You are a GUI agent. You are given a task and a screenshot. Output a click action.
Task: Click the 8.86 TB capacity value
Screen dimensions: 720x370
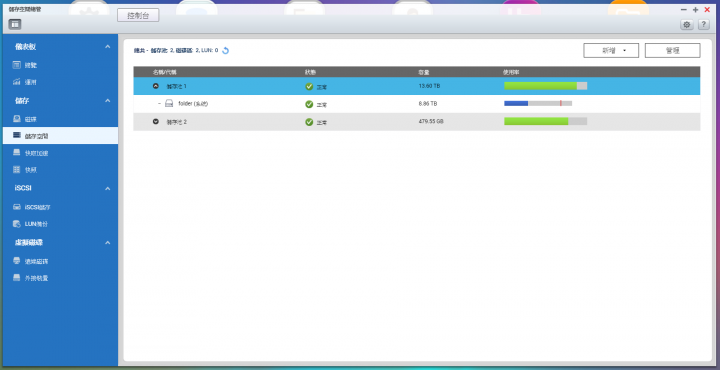[428, 104]
